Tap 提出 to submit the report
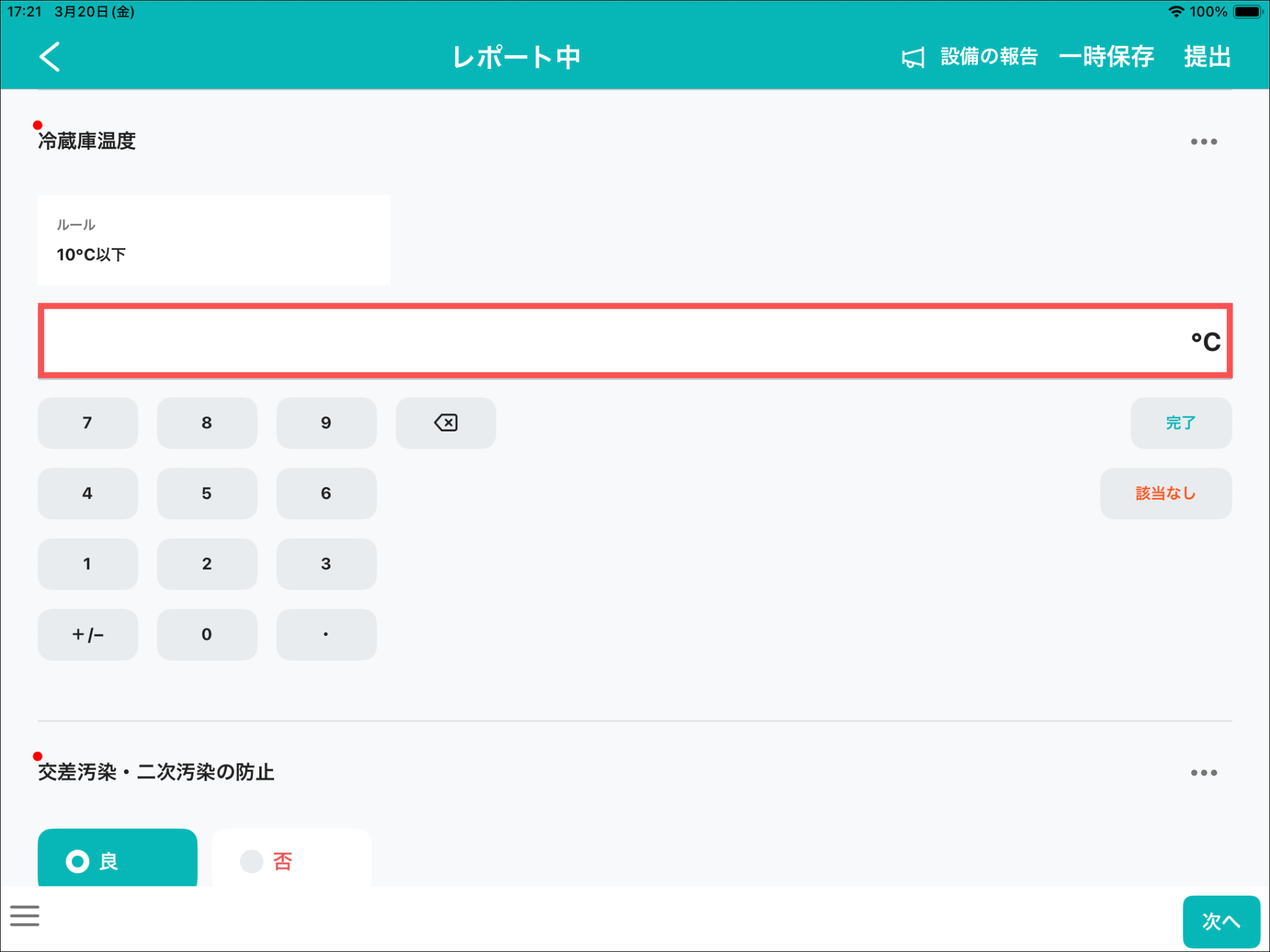Screen dimensions: 1270x952 tap(1207, 57)
